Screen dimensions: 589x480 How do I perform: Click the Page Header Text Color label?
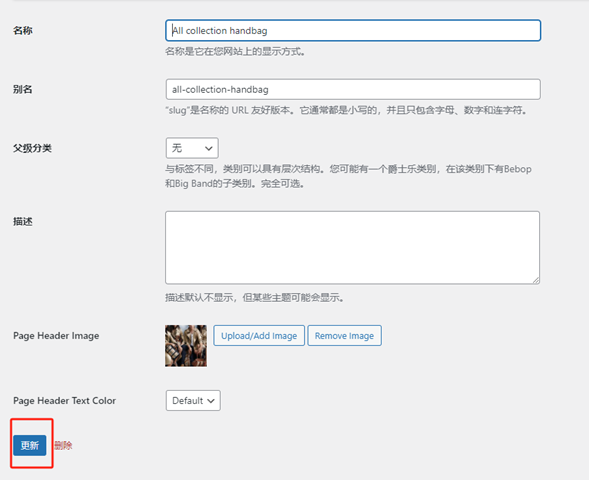(x=65, y=401)
